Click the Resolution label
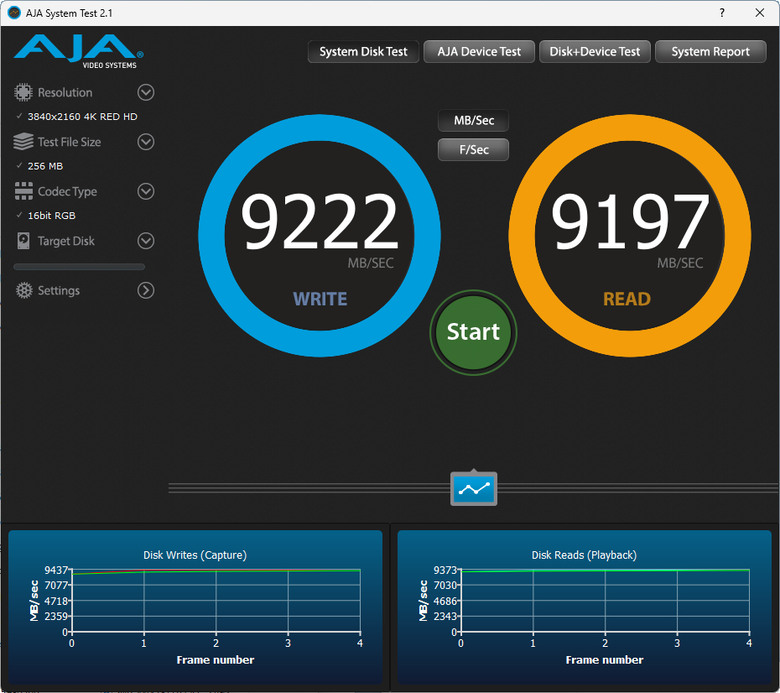The height and width of the screenshot is (693, 780). pyautogui.click(x=65, y=93)
